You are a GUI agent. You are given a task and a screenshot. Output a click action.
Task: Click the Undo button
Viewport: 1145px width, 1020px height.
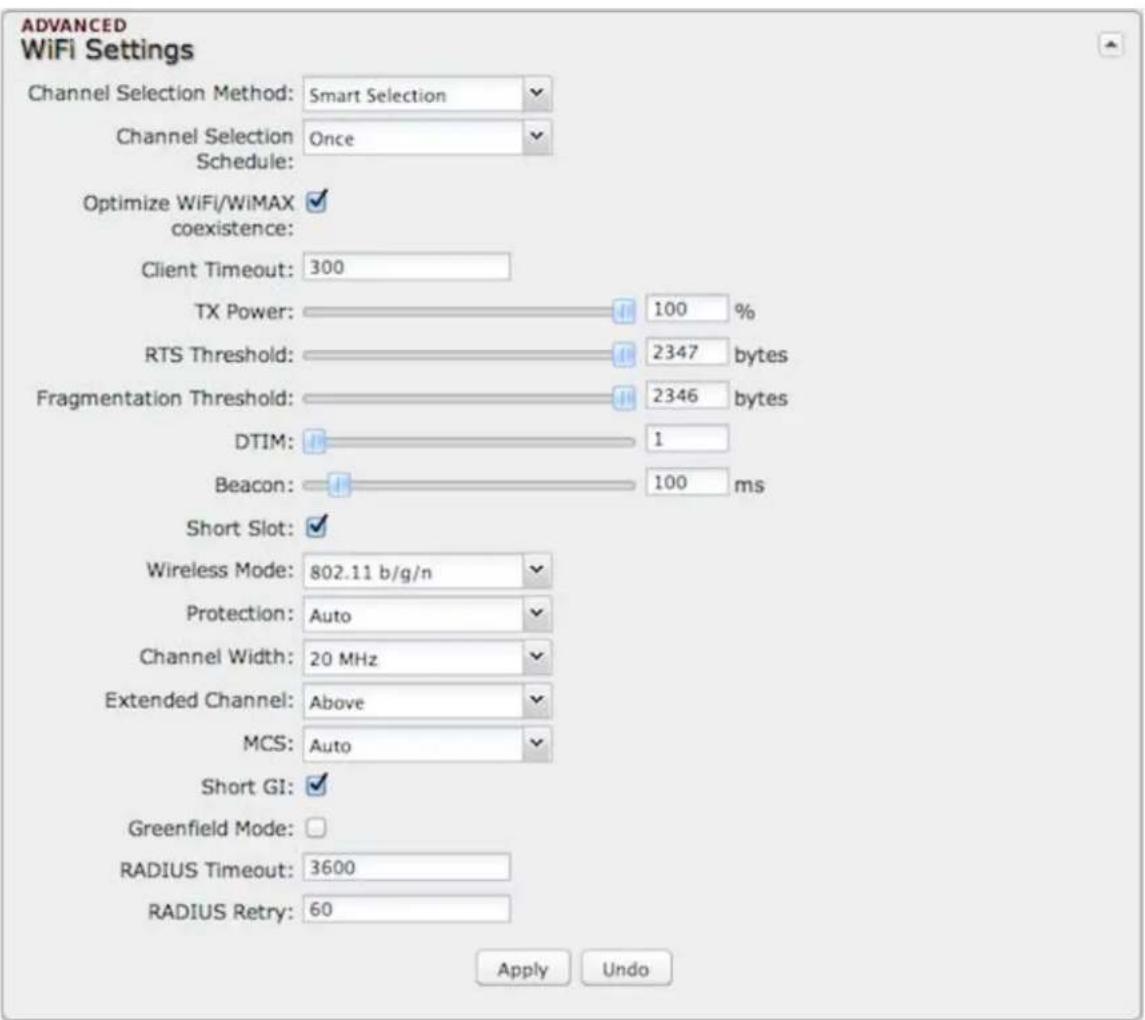pos(626,969)
